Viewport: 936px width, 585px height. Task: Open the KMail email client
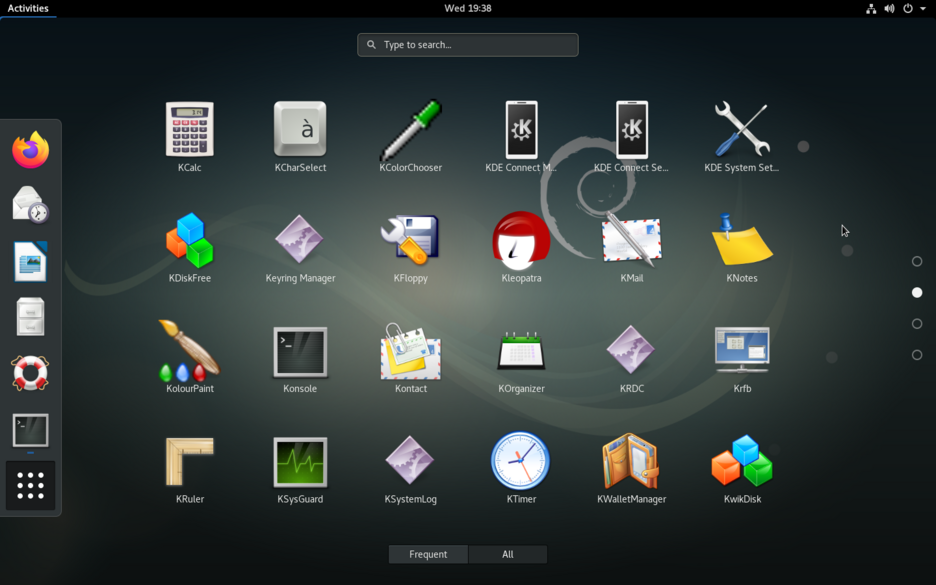tap(632, 247)
